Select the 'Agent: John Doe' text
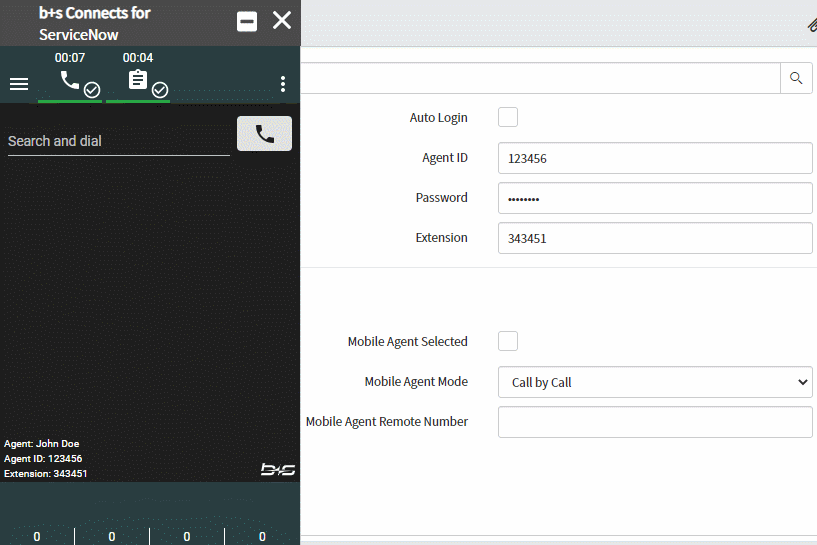Viewport: 817px width, 545px height. [x=42, y=444]
